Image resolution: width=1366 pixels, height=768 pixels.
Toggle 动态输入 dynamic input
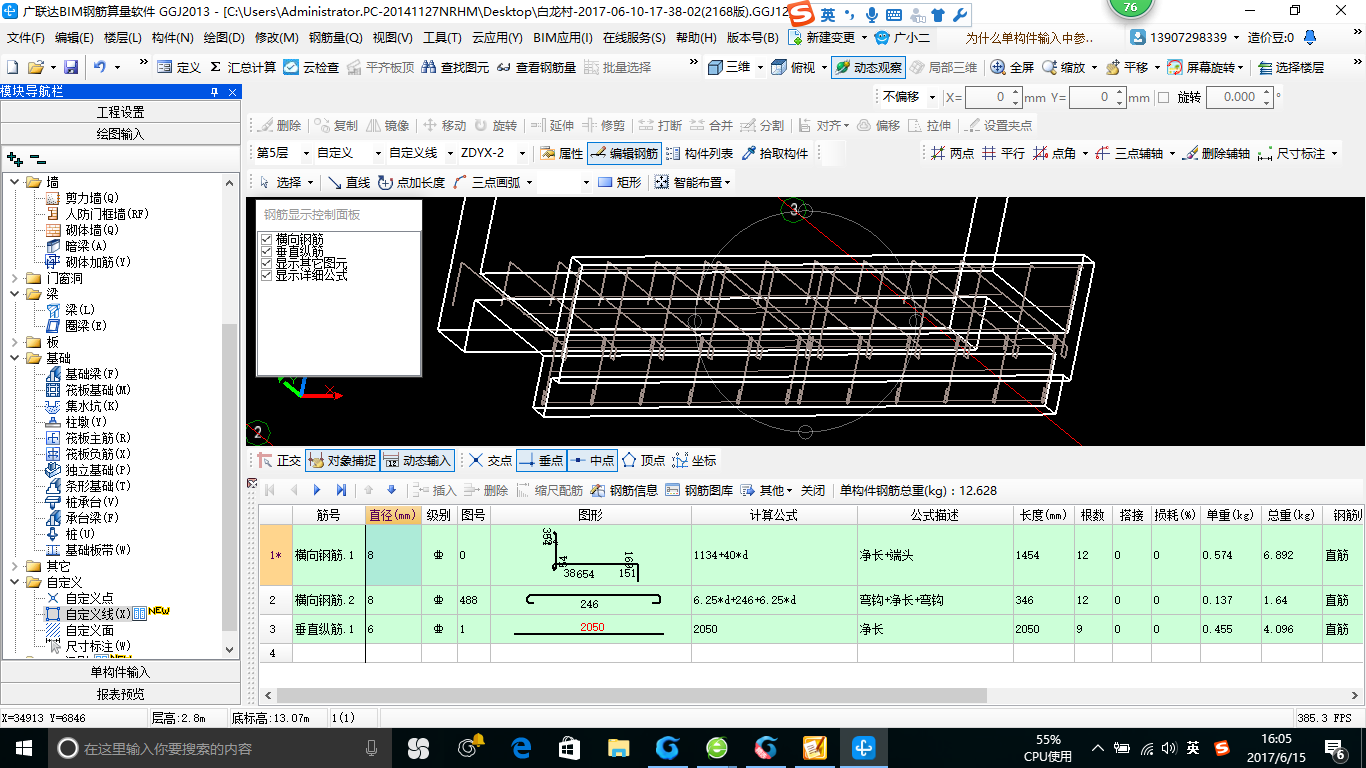point(417,460)
